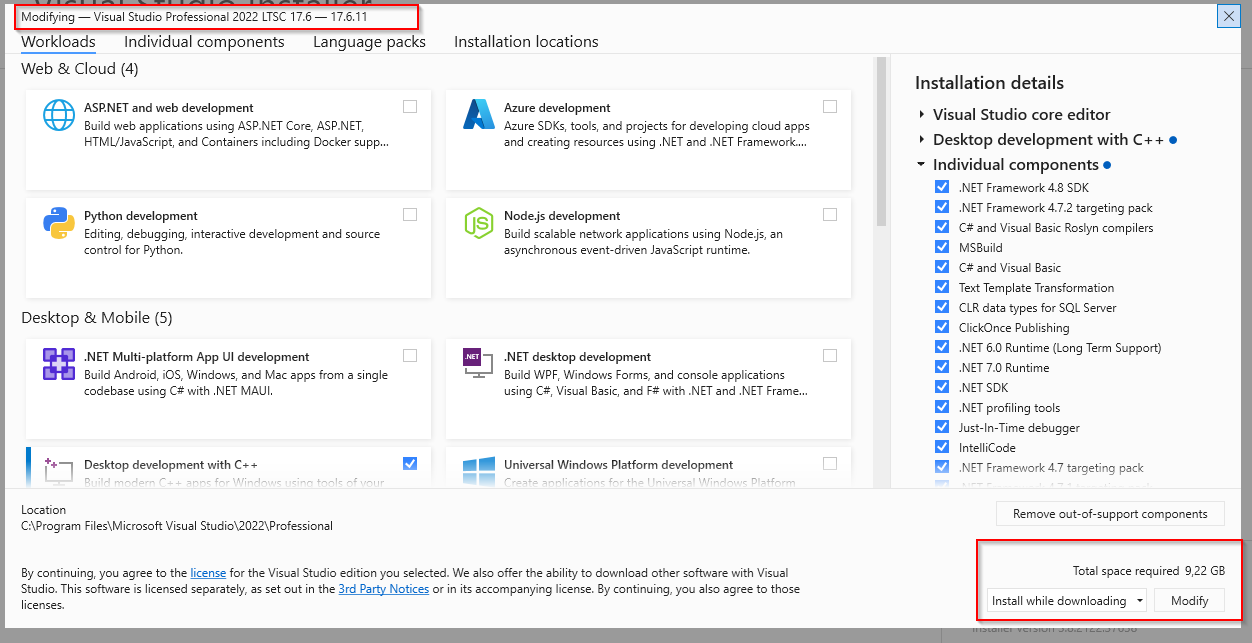This screenshot has width=1252, height=643.
Task: Click the Python development logo icon
Action: coord(59,223)
